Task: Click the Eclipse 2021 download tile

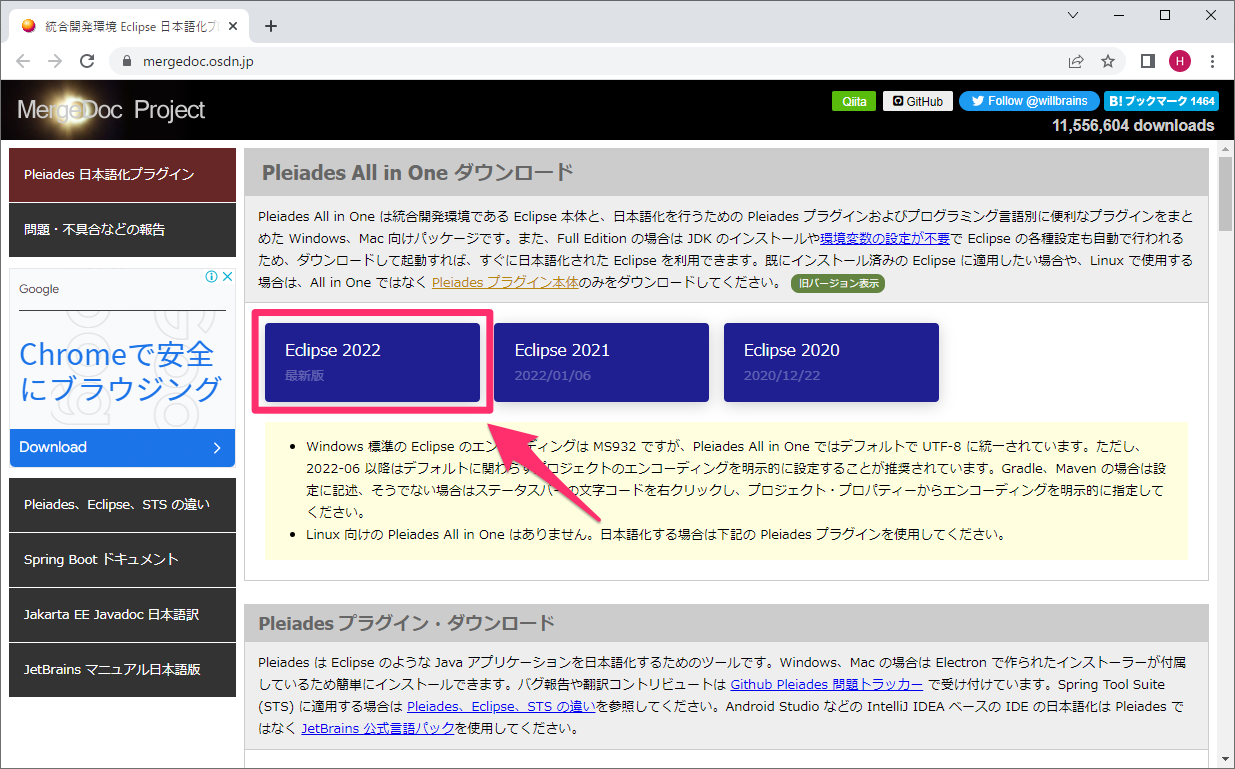Action: click(x=601, y=362)
